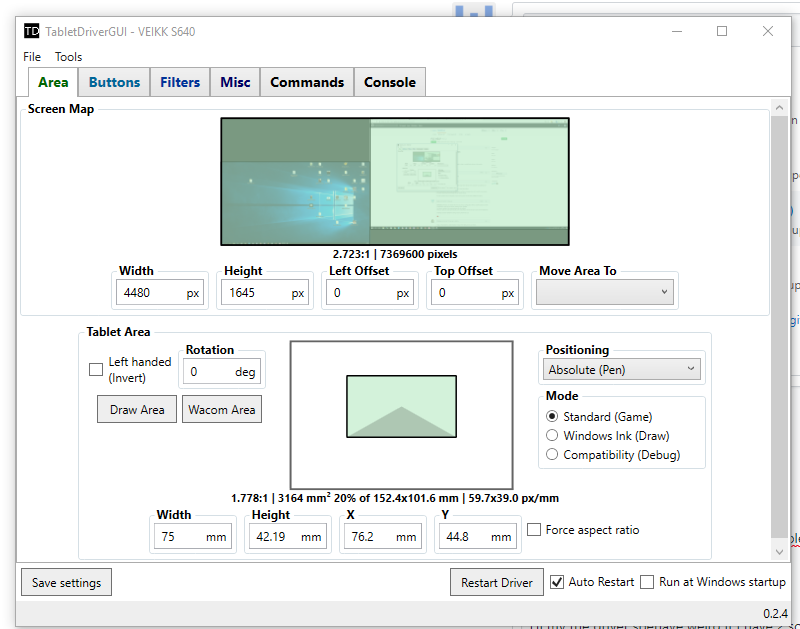Click the Wacom Area button
800x629 pixels.
click(x=222, y=409)
